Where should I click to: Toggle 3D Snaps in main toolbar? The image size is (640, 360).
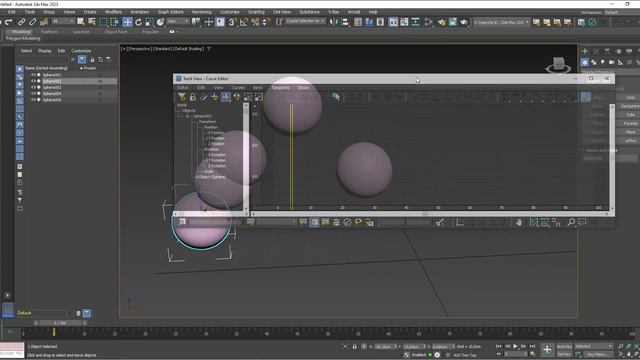coord(232,22)
